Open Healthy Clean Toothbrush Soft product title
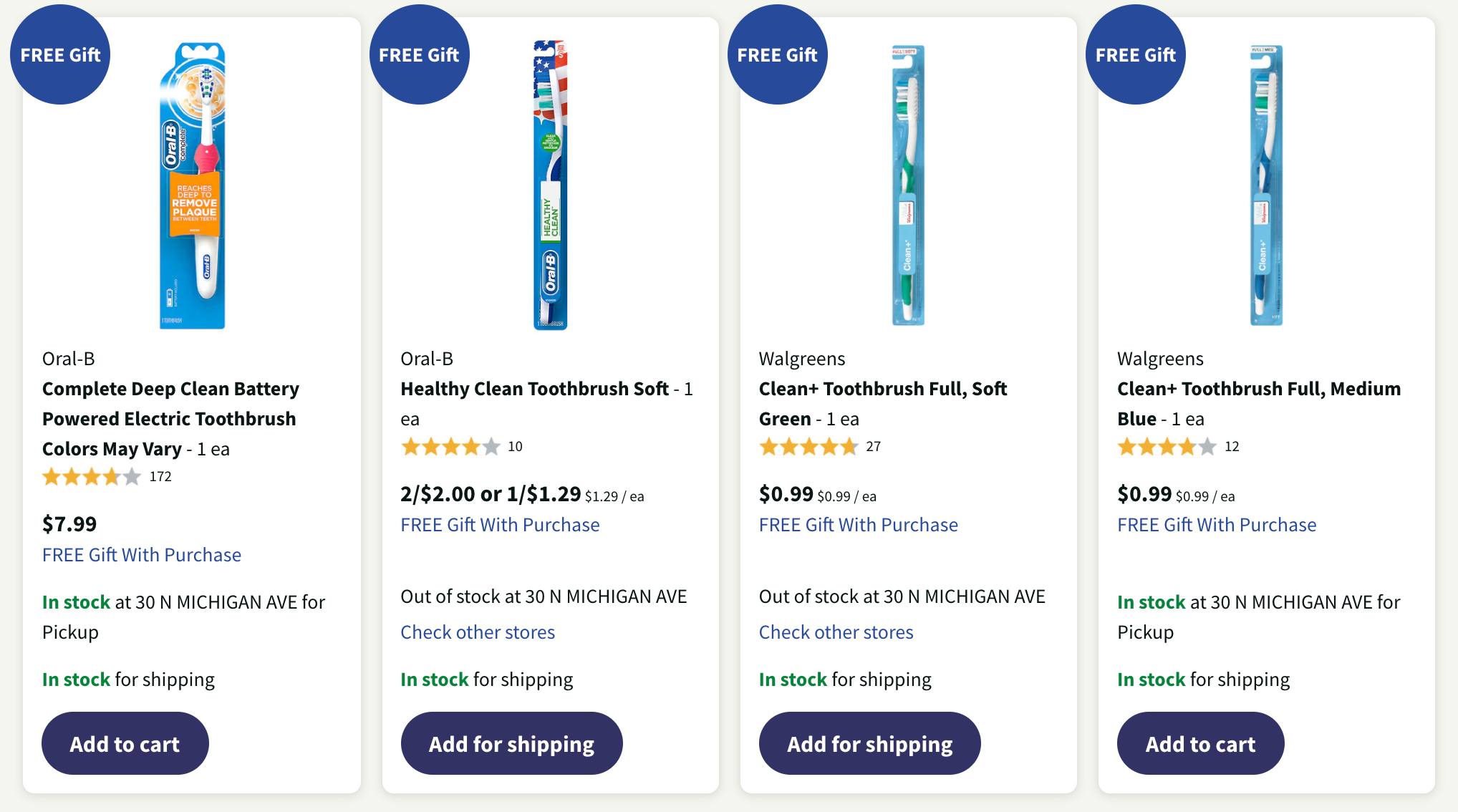Screen dimensions: 1458x812 (x=534, y=389)
